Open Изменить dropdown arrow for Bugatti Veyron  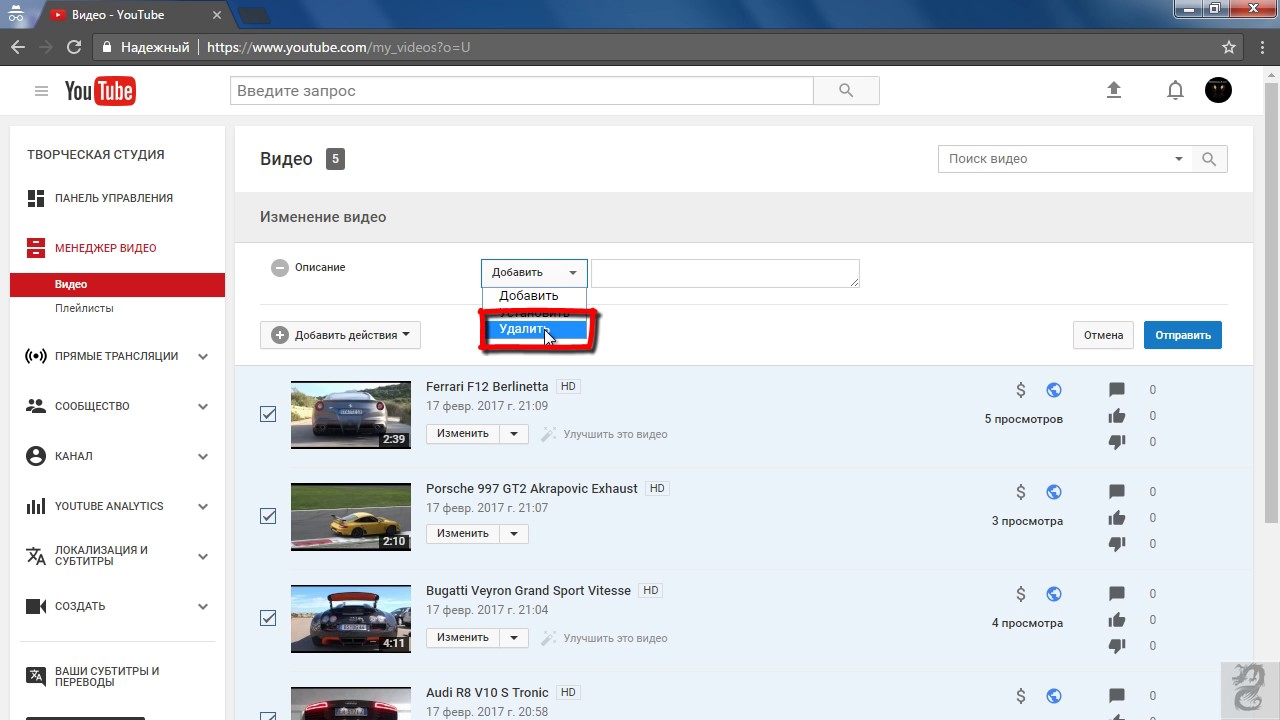514,638
